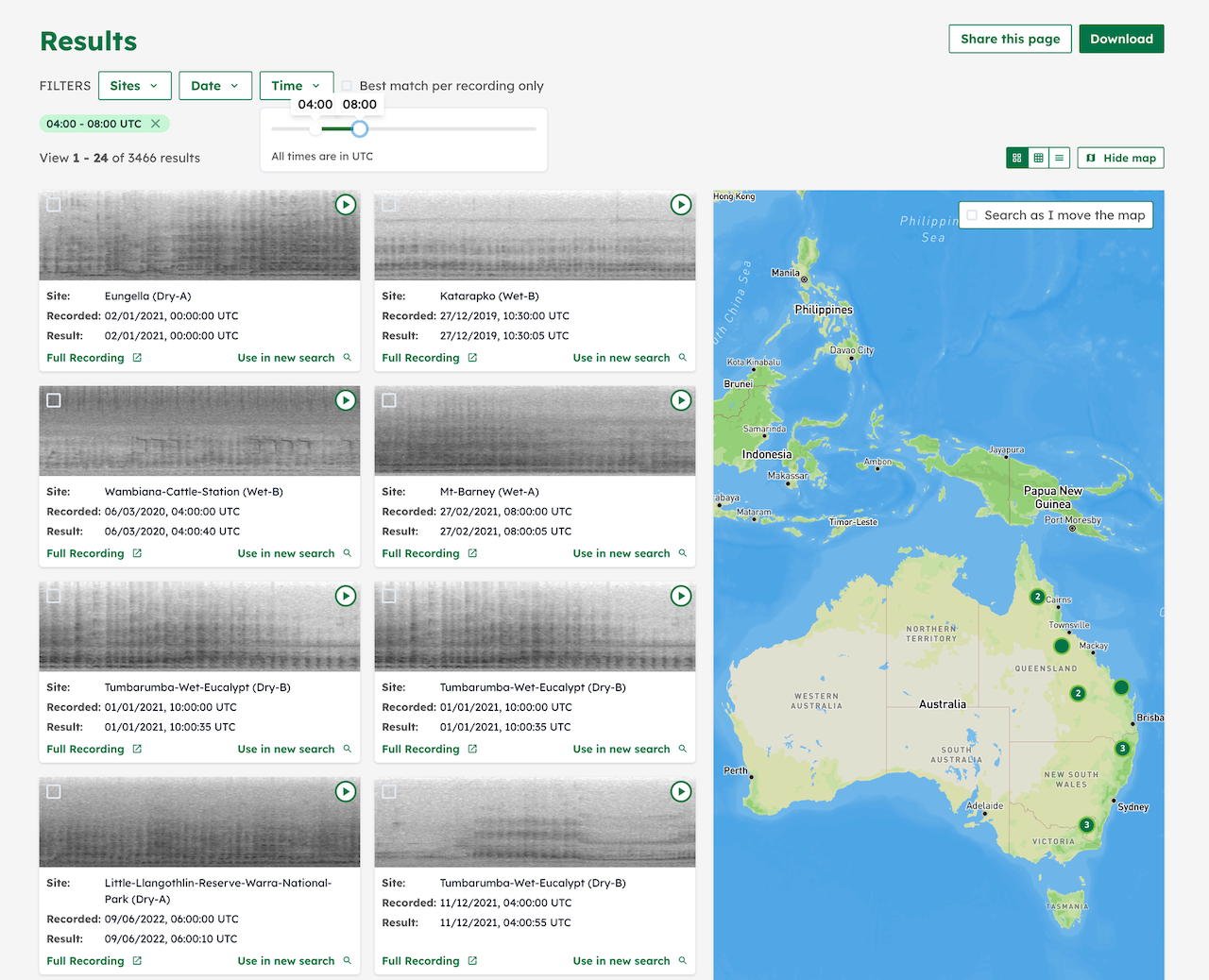
Task: Play the Eungella (Dry-A) recording
Action: click(346, 205)
